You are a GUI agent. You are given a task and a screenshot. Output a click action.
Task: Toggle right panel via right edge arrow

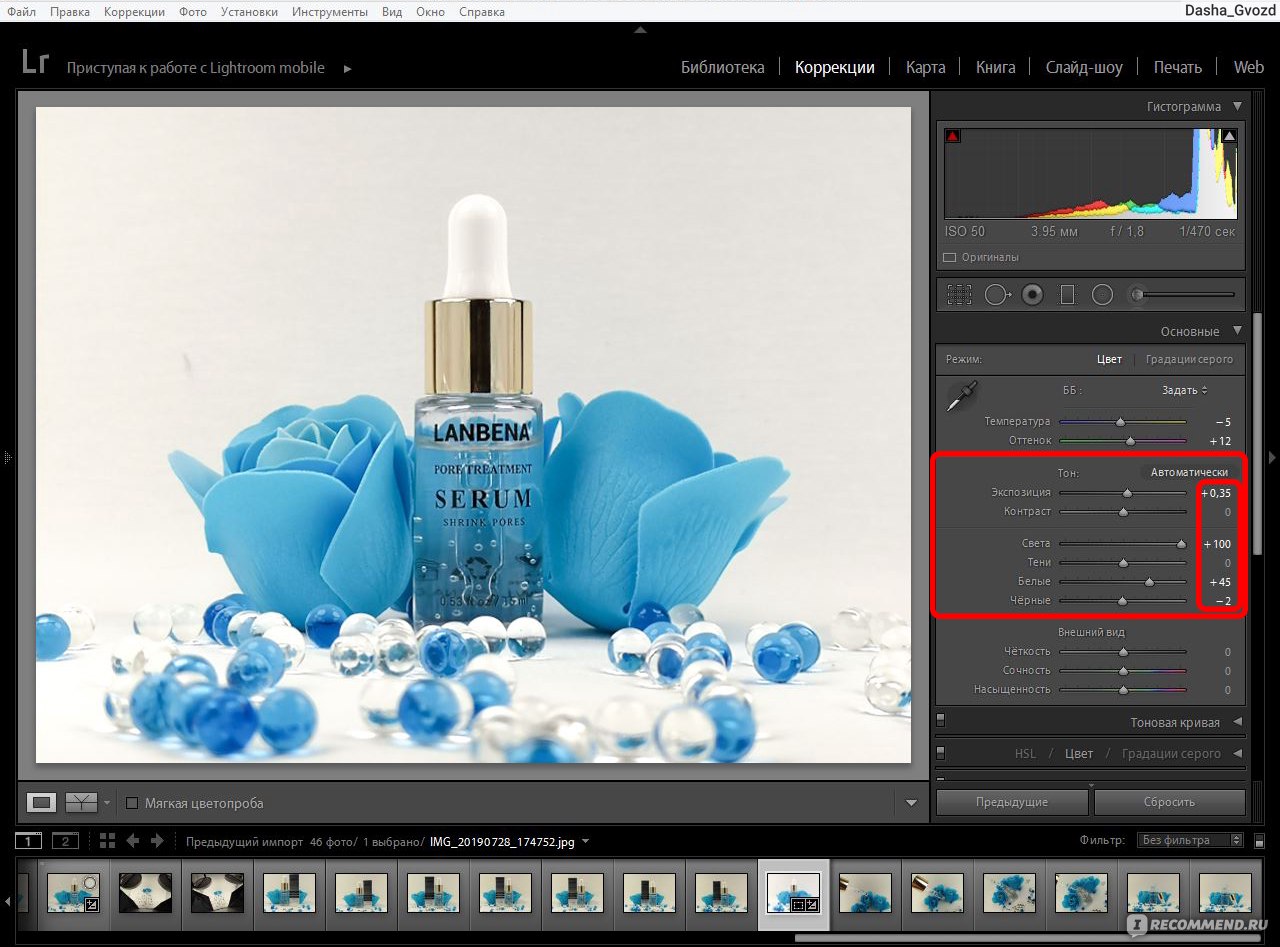pyautogui.click(x=1272, y=457)
